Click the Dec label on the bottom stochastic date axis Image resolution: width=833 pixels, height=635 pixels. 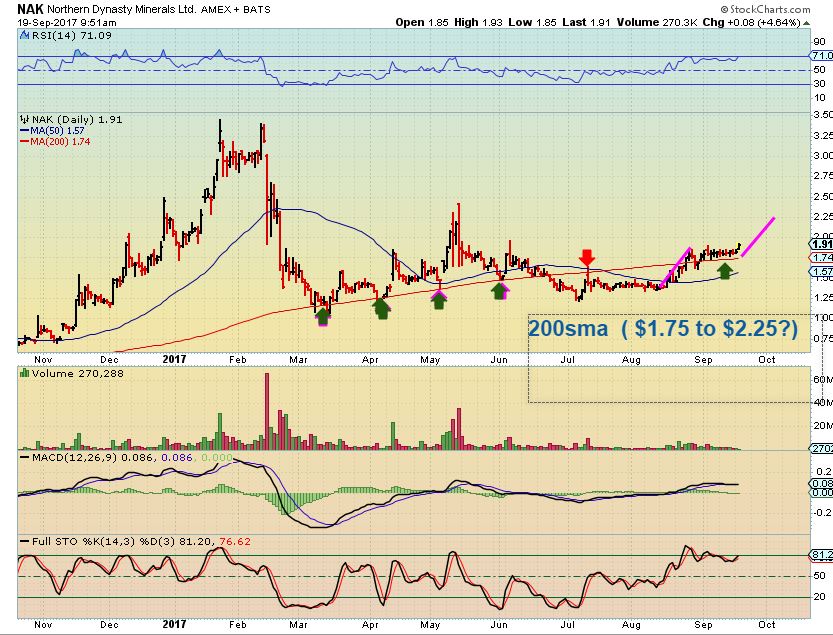(x=109, y=625)
